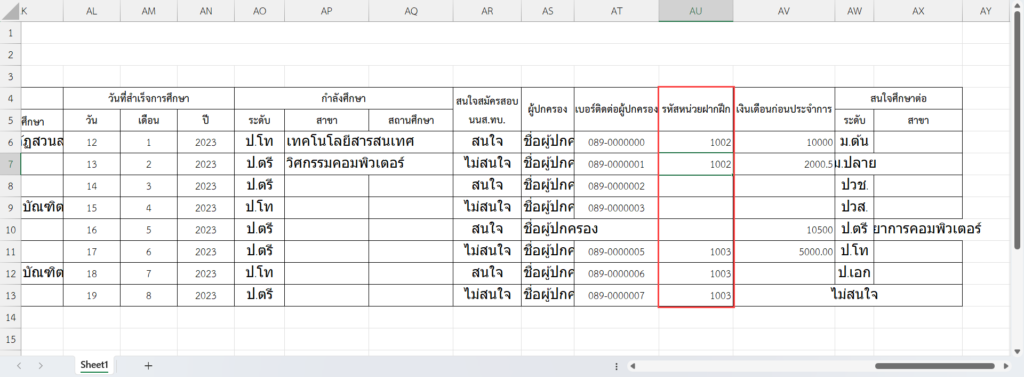Select cell containing salary 10500

784,230
